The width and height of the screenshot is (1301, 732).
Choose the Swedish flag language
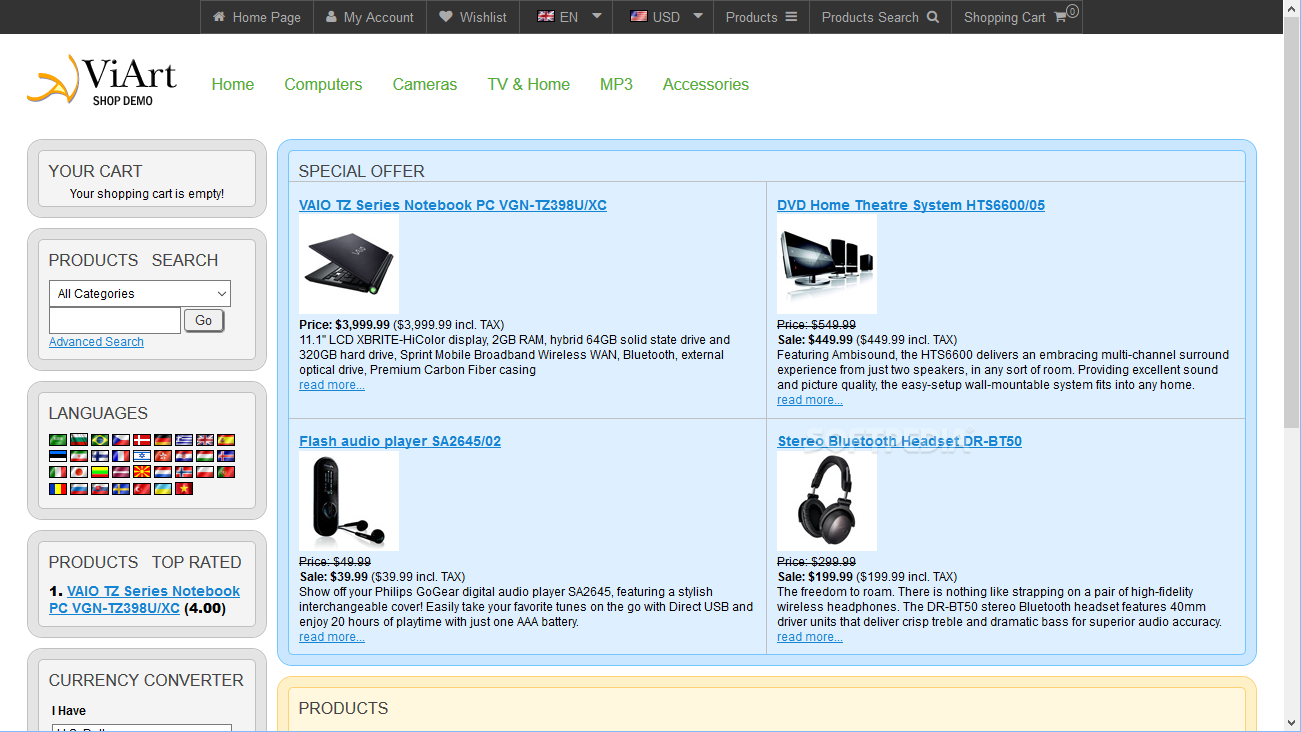coord(121,489)
